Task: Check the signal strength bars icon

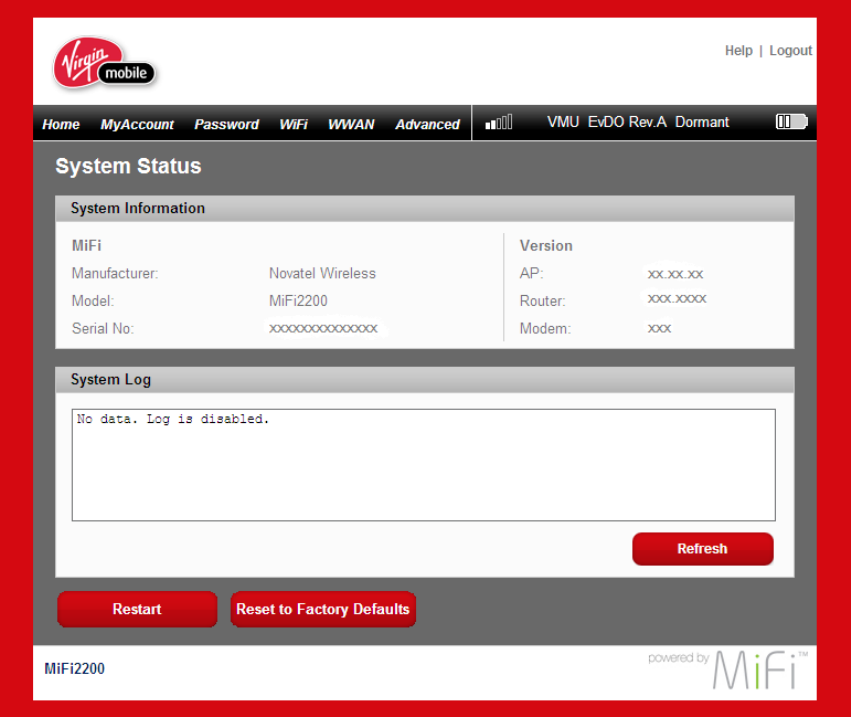Action: click(499, 122)
